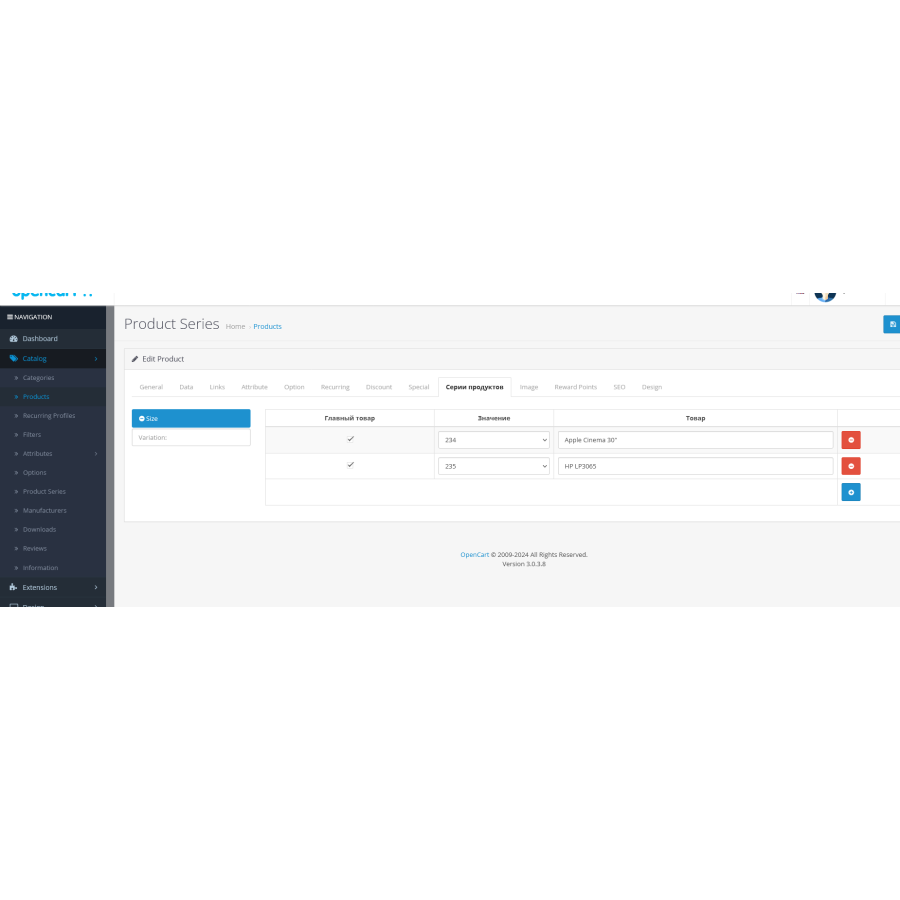Toggle main product checkbox for Apple Cinema

[350, 439]
